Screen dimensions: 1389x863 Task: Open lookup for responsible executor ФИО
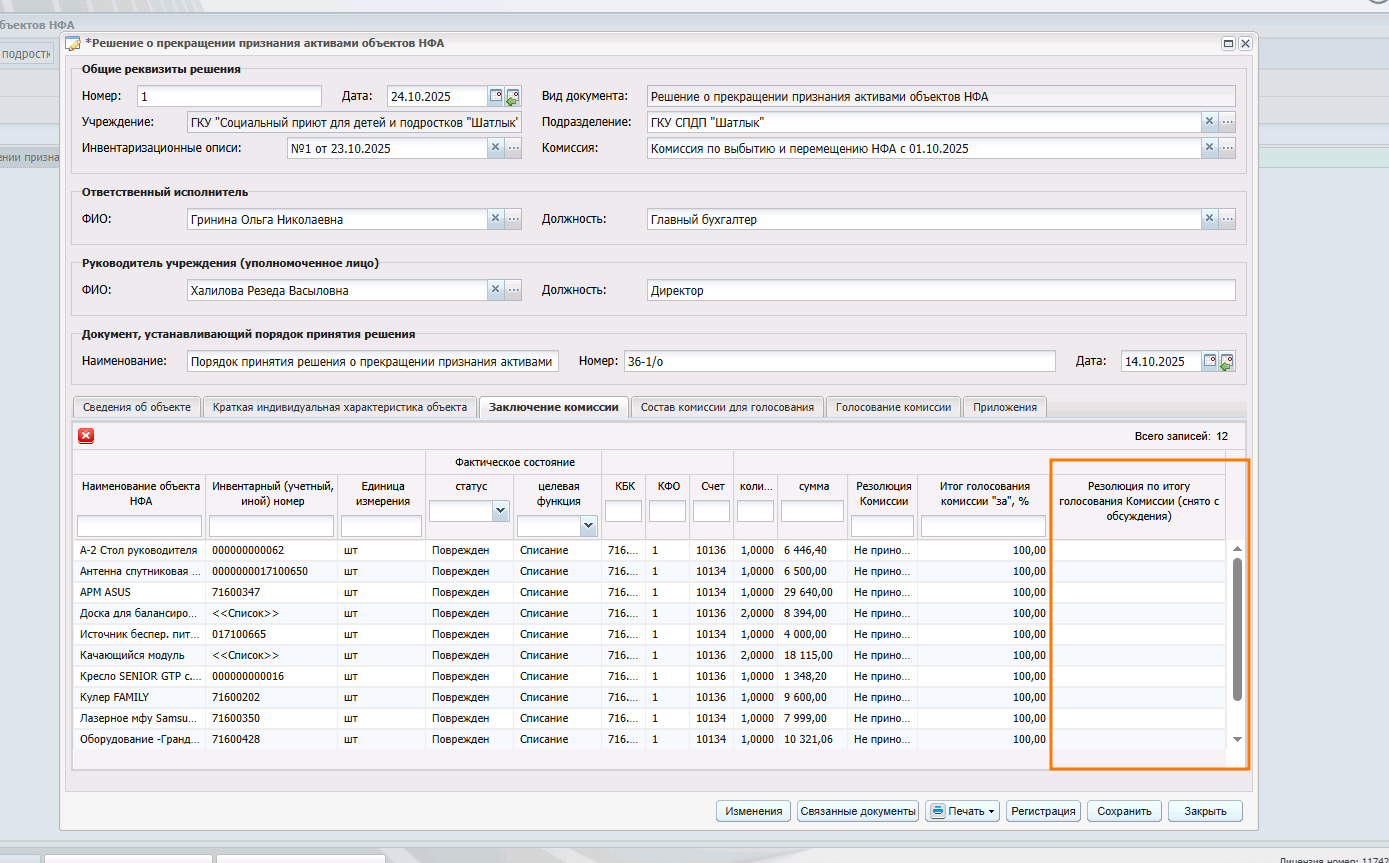click(x=513, y=219)
